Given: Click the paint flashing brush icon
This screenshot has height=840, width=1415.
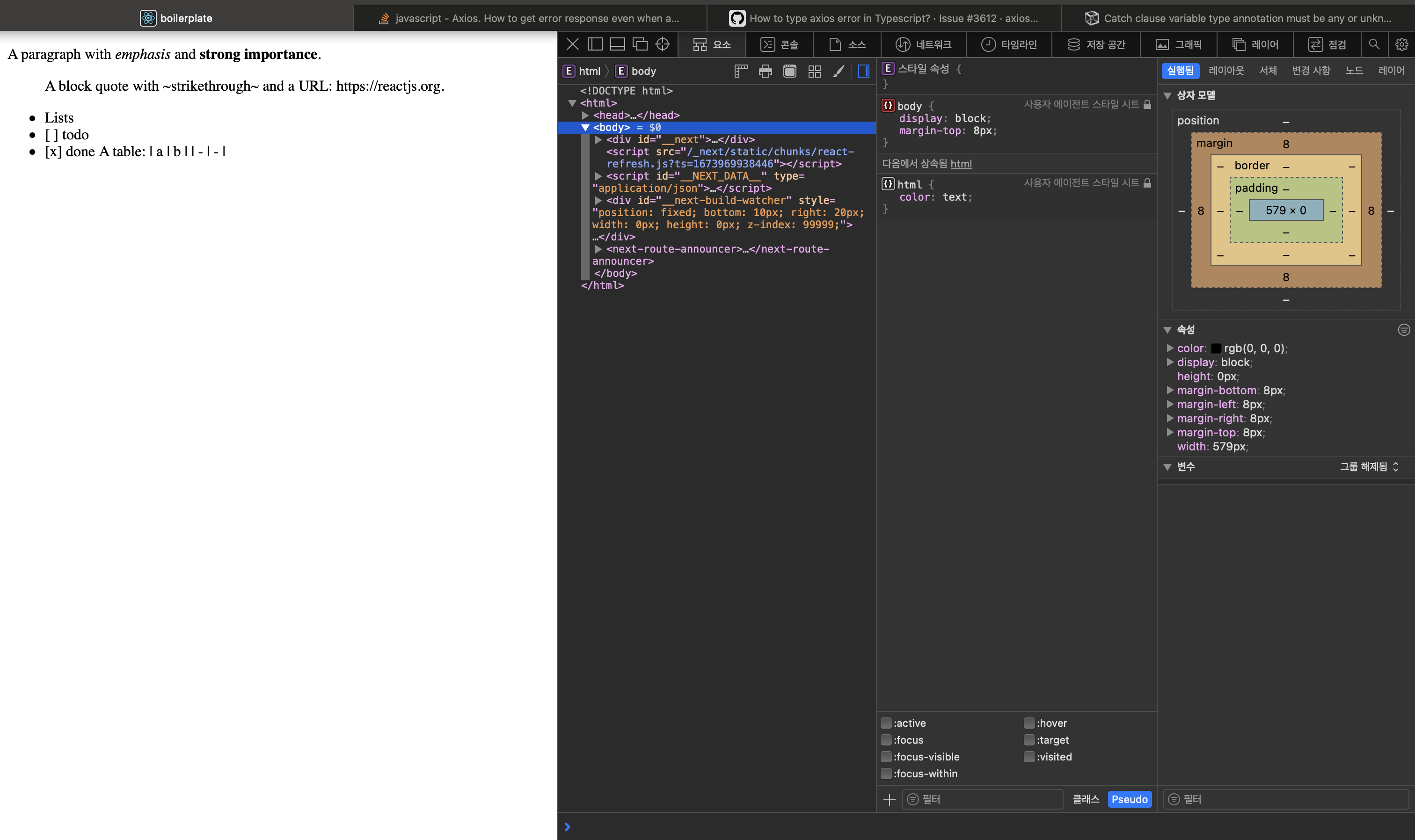Looking at the screenshot, I should [x=839, y=71].
